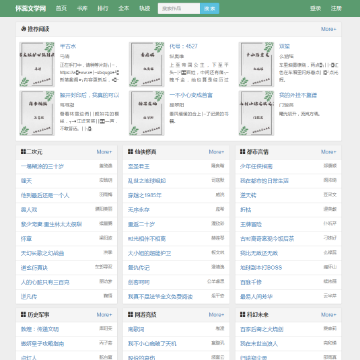Open 我在都市的日常生活 in 都市言情 list
This screenshot has height=360, width=360.
[264, 181]
